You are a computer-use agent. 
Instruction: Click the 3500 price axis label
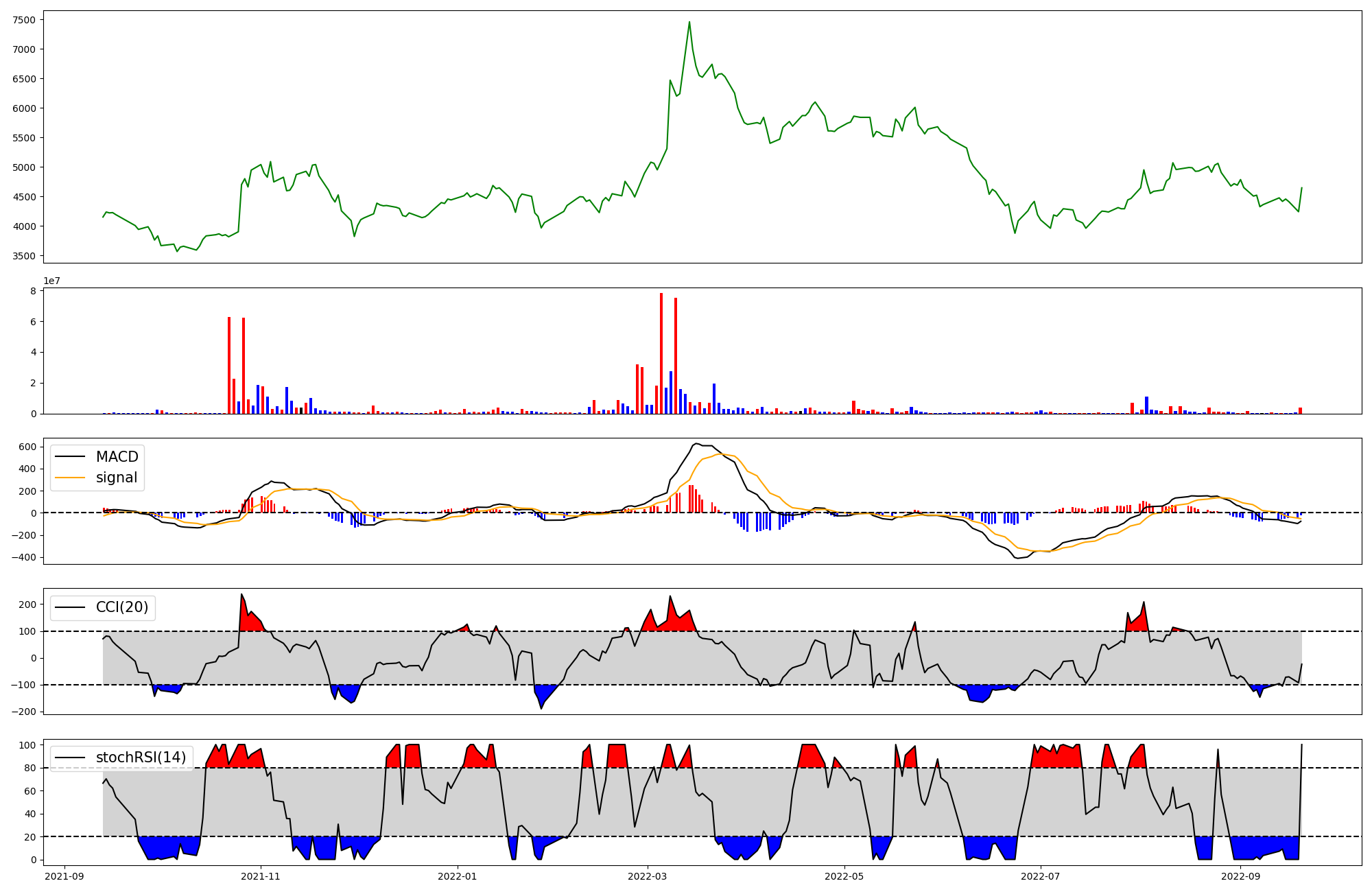25,256
